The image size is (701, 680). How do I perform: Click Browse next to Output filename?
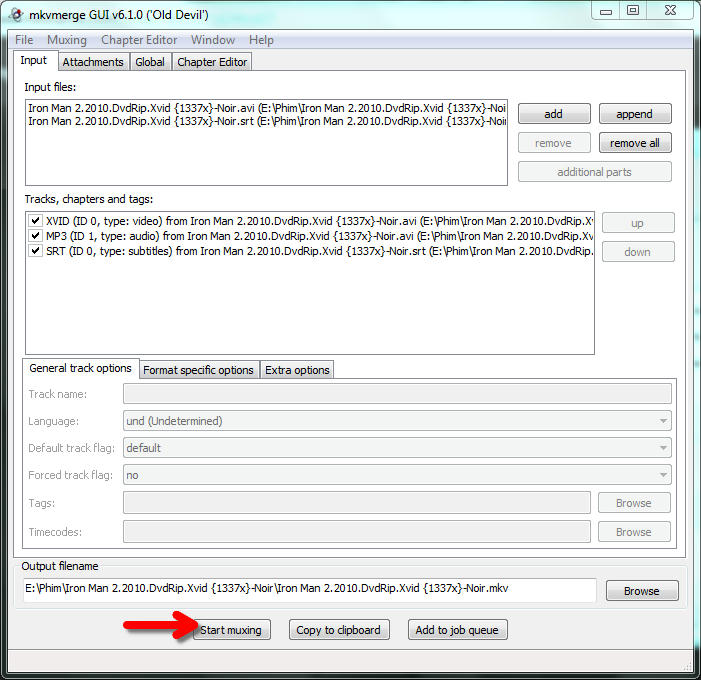(642, 591)
